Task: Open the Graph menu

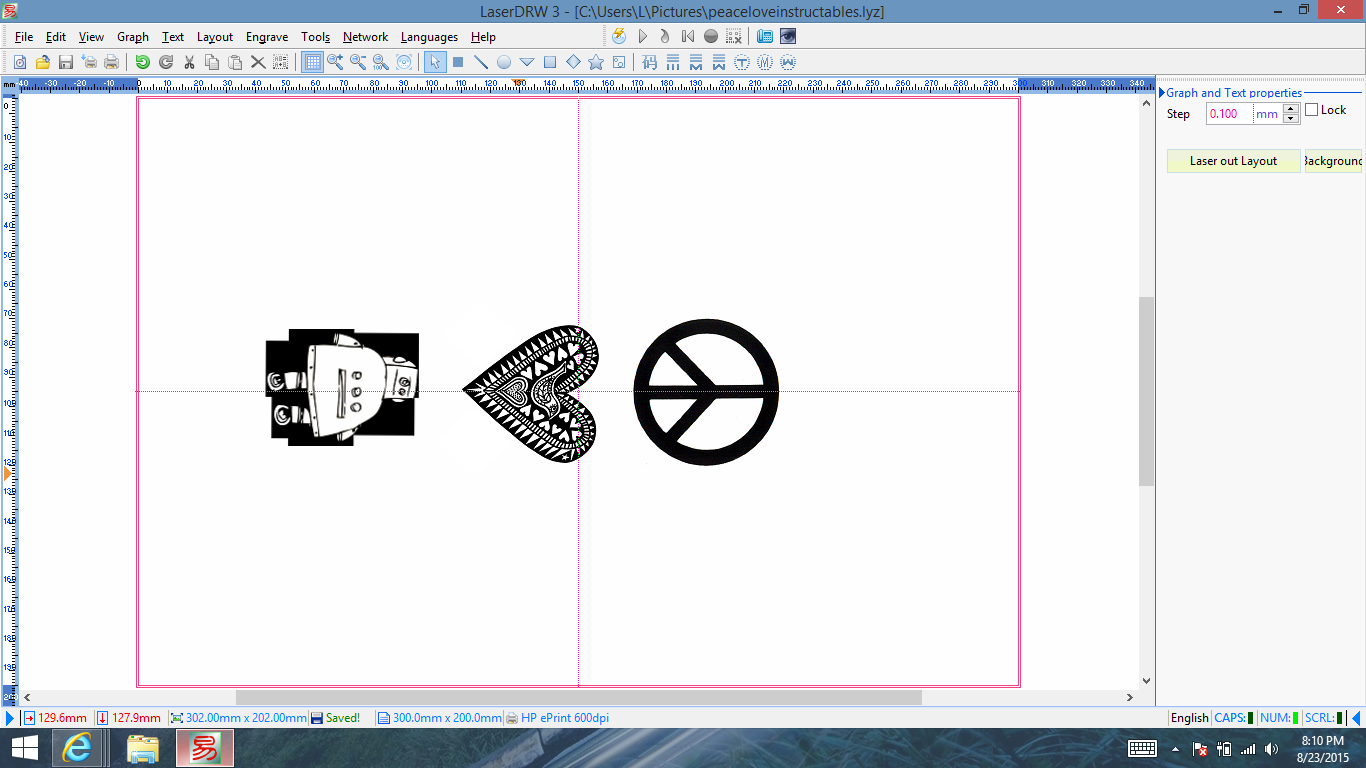Action: (133, 37)
